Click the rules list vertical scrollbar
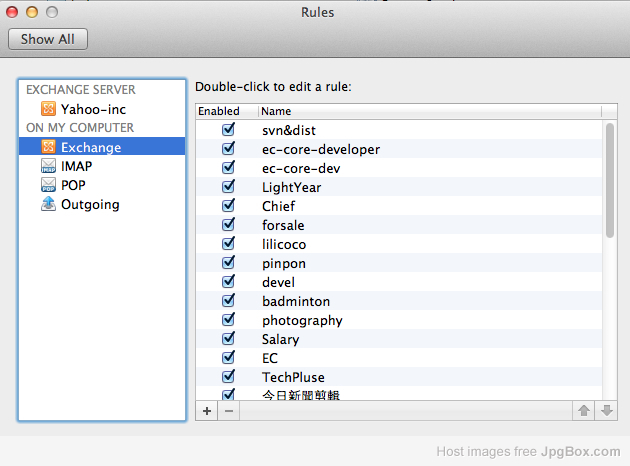630x466 pixels. click(610, 180)
